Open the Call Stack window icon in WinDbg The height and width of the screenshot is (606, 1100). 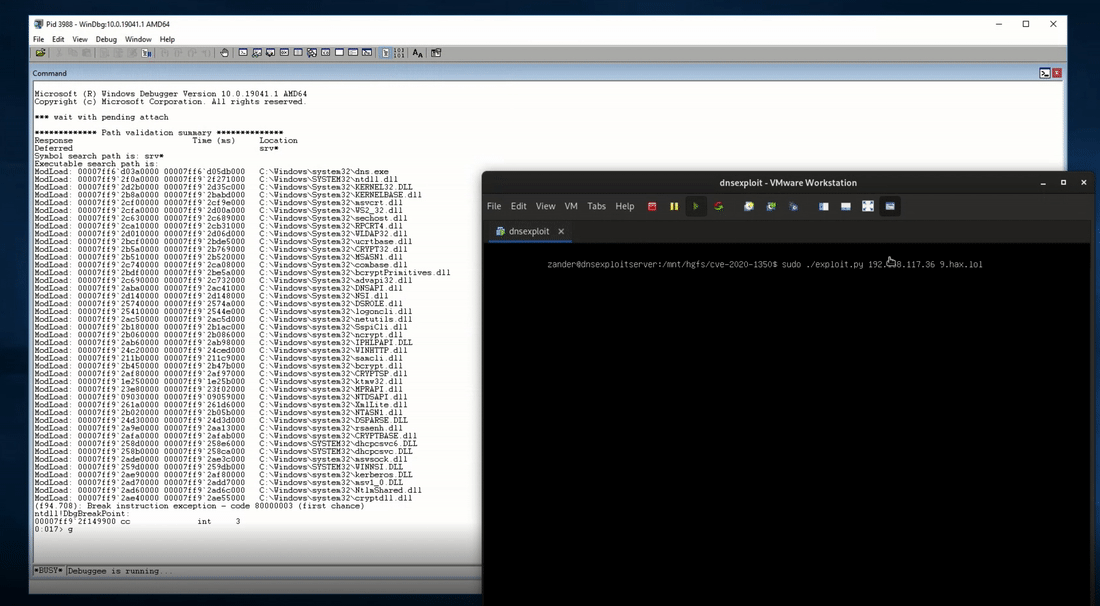click(311, 53)
